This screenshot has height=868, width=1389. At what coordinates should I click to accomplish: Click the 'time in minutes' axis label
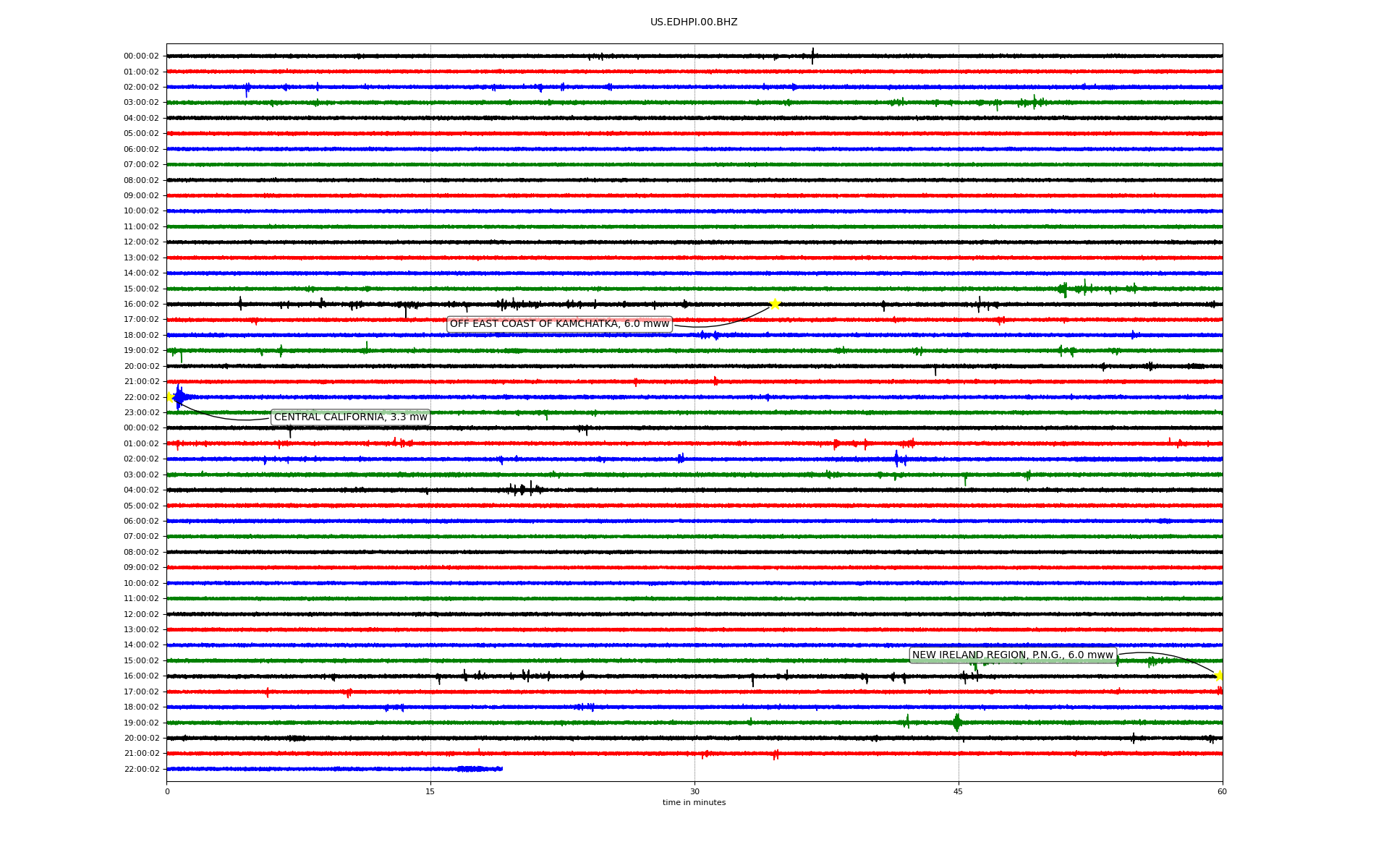(693, 803)
